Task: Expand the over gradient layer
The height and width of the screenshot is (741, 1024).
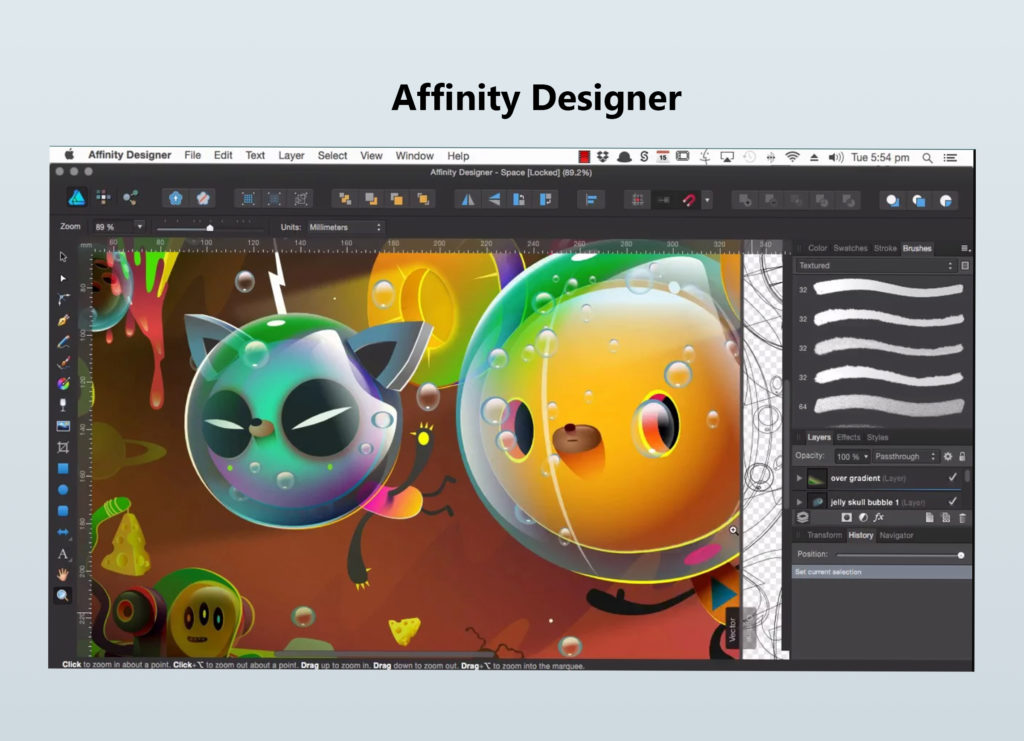Action: pos(799,478)
